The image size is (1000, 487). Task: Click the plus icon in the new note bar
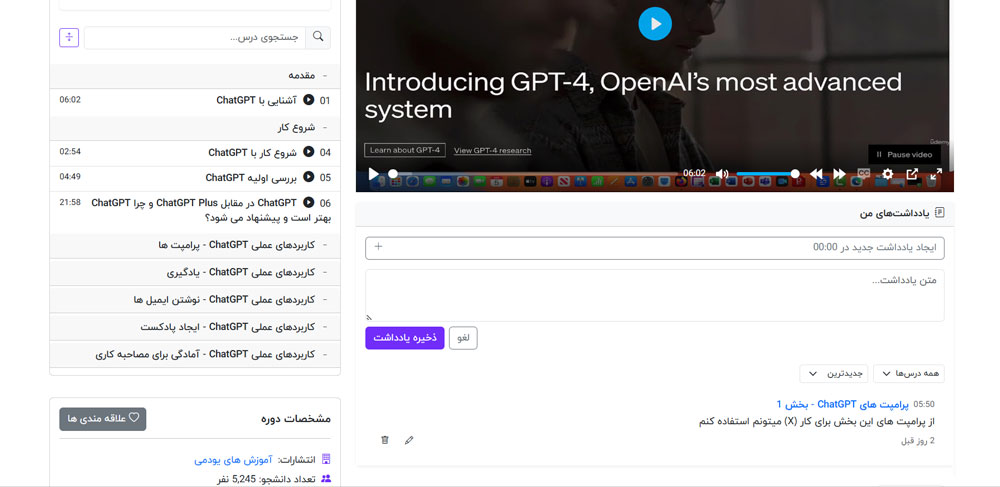tap(378, 247)
